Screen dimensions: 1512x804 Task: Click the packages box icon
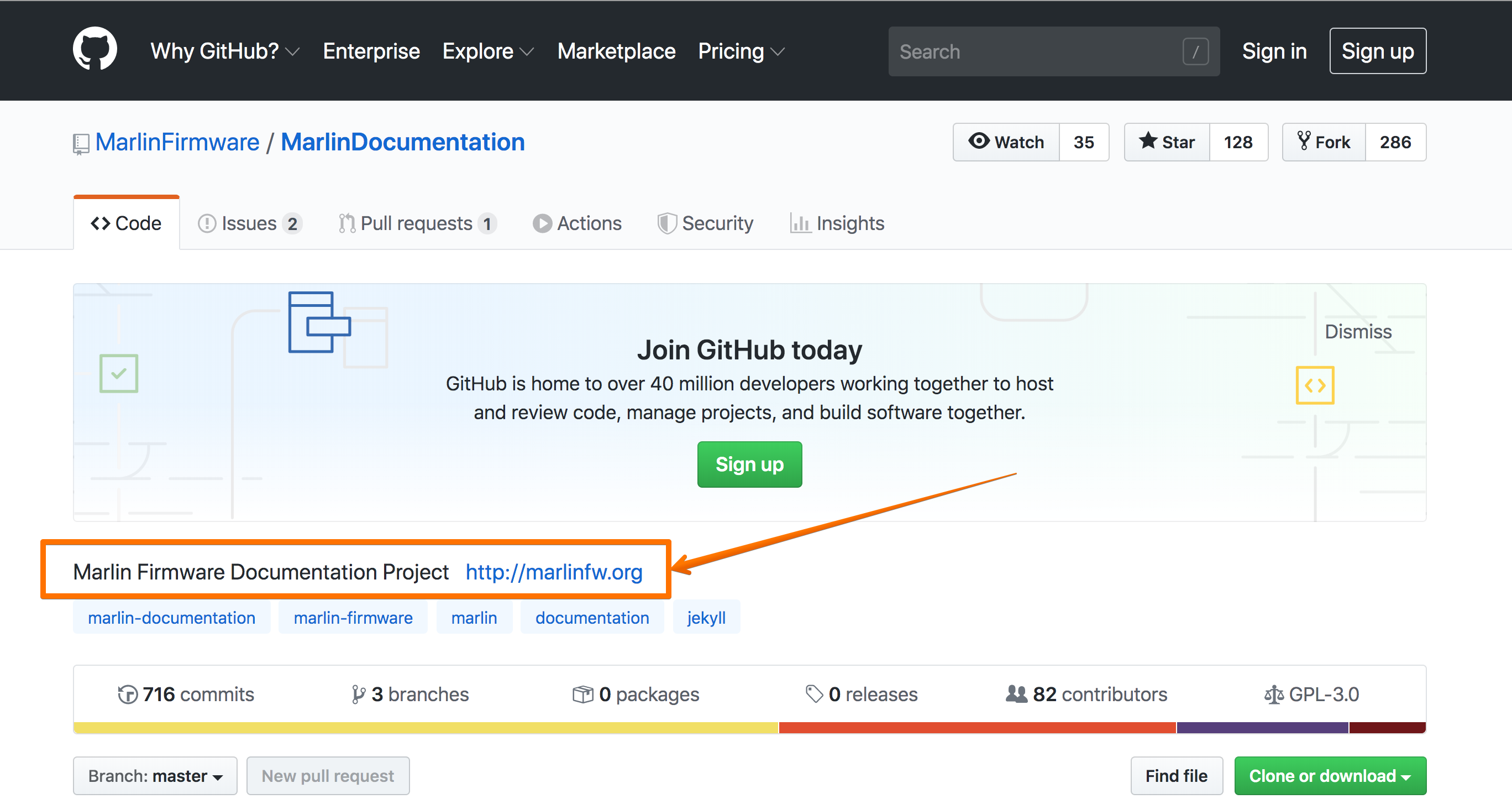tap(582, 694)
